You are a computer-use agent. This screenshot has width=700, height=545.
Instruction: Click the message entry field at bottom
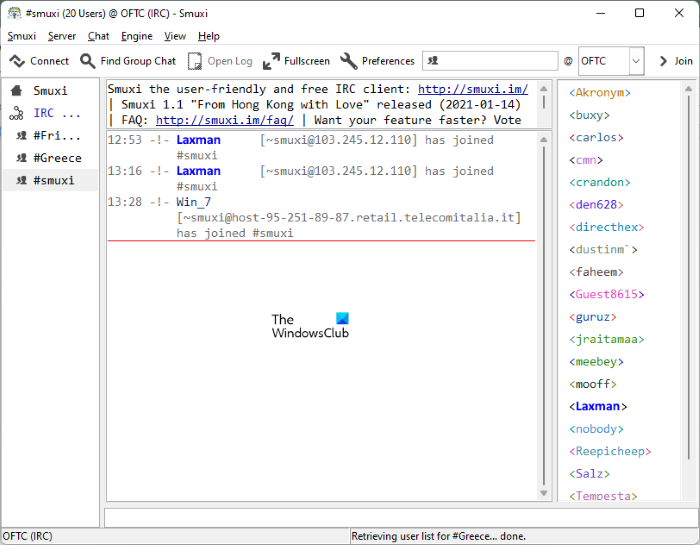(x=401, y=518)
